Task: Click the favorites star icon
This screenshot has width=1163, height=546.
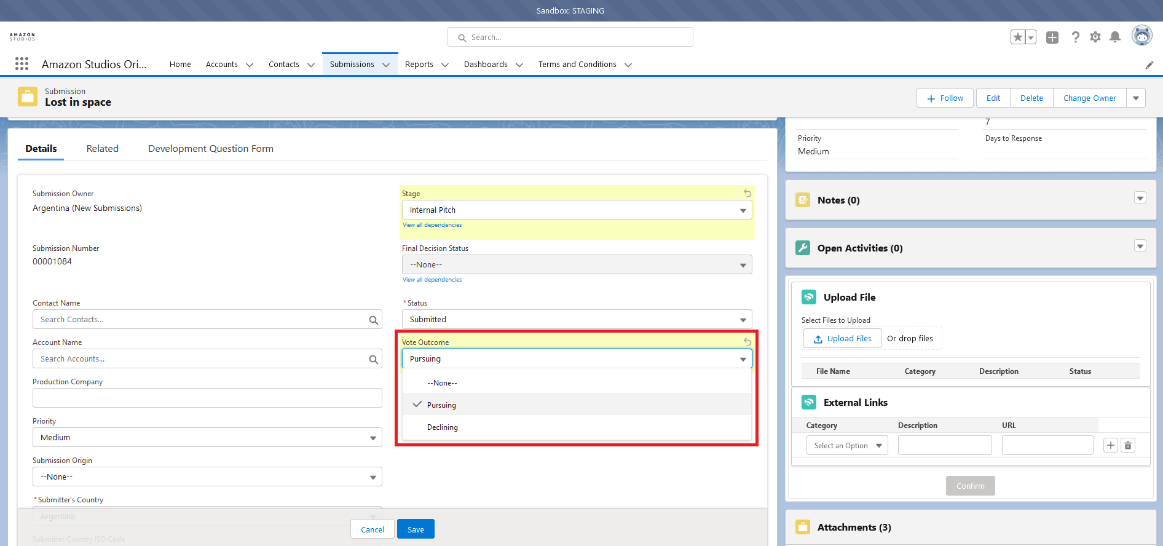Action: click(1018, 37)
